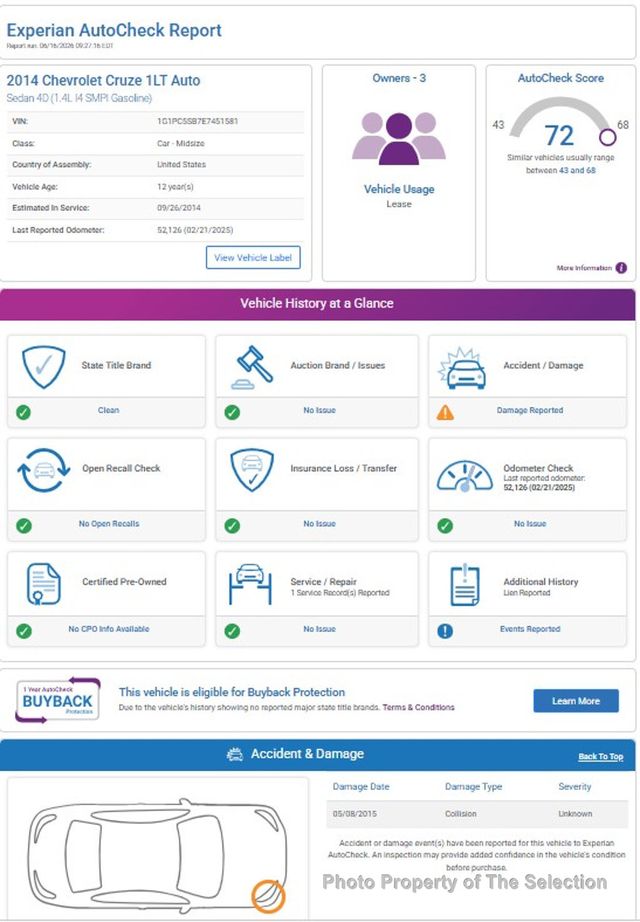Click the Open Recall Check circular arrows icon

coord(44,470)
